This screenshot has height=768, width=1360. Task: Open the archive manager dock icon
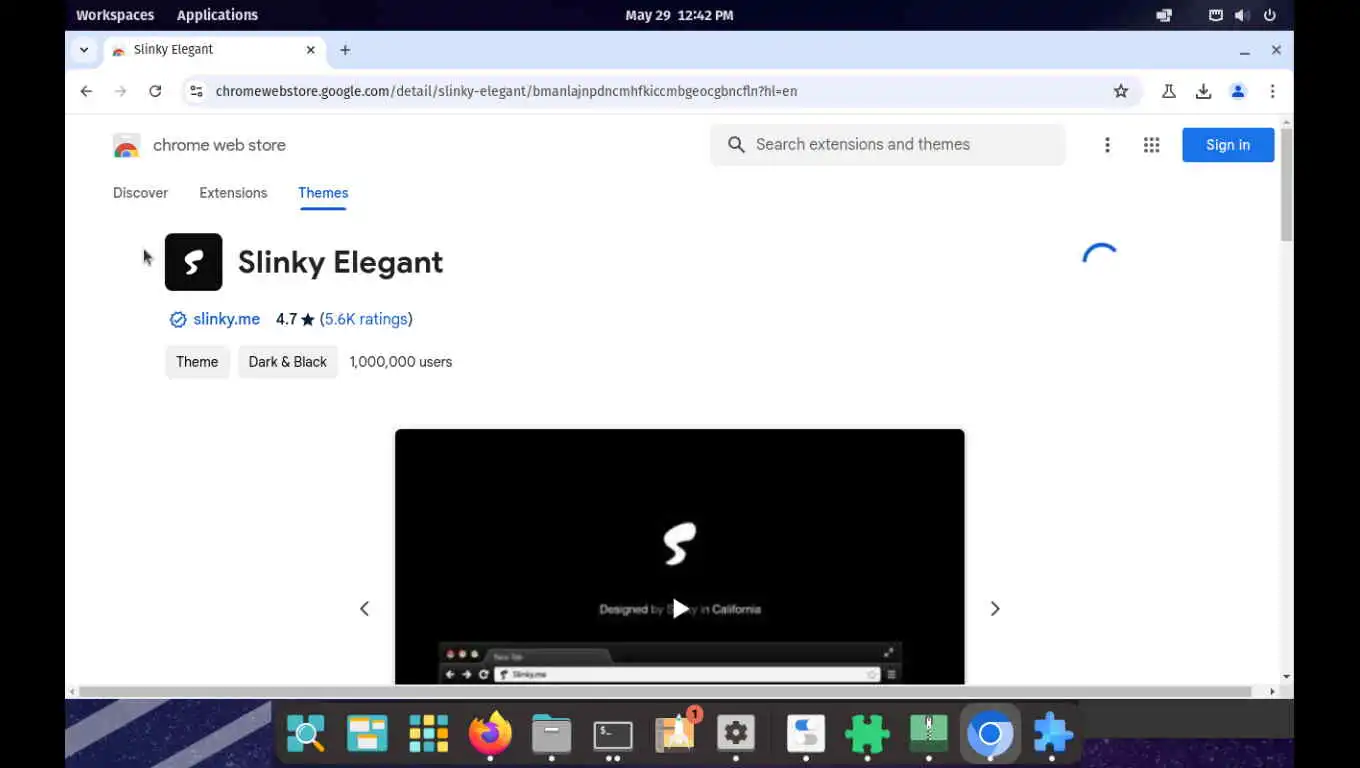pyautogui.click(x=929, y=735)
